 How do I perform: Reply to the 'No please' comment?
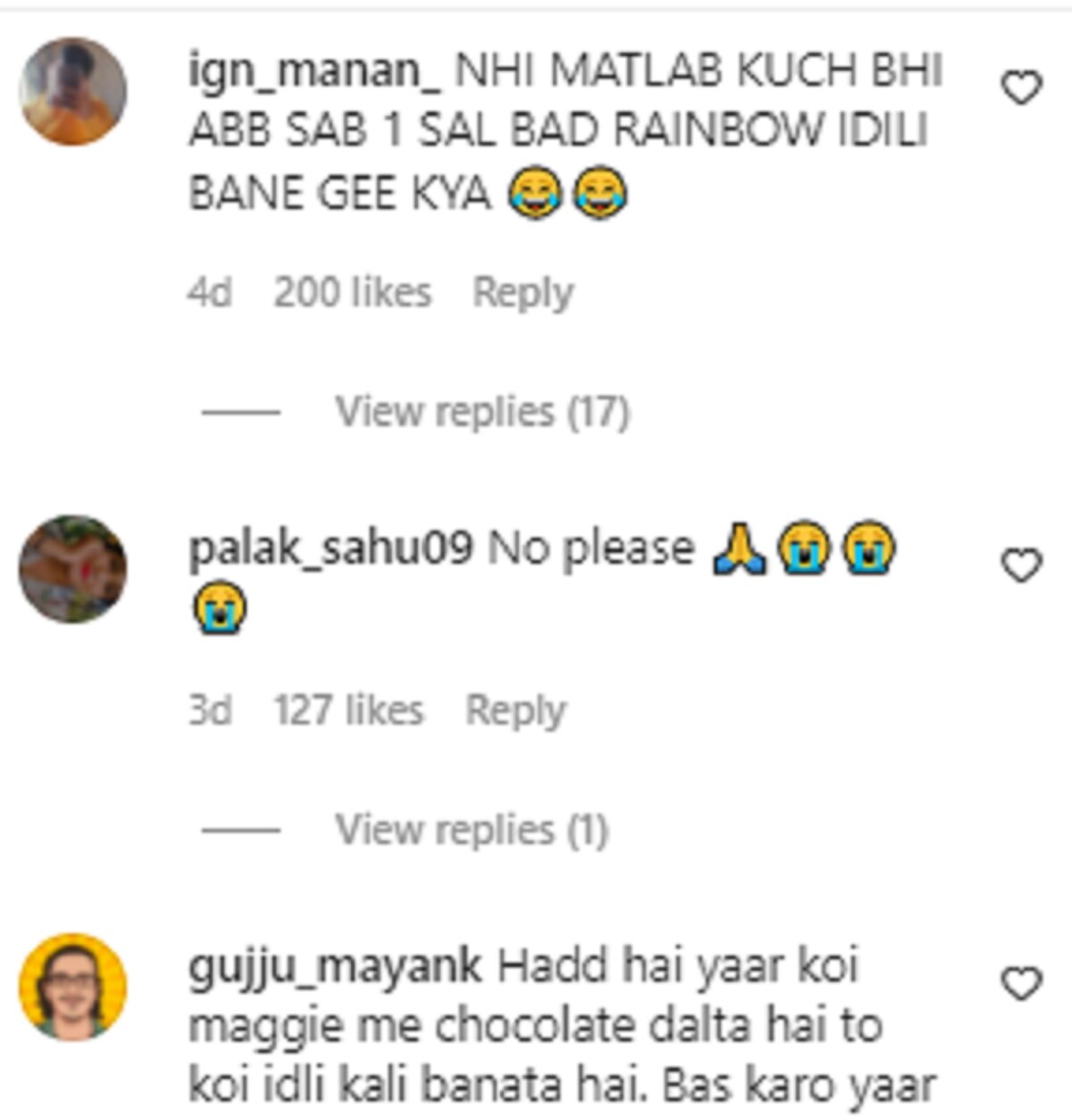tap(515, 711)
